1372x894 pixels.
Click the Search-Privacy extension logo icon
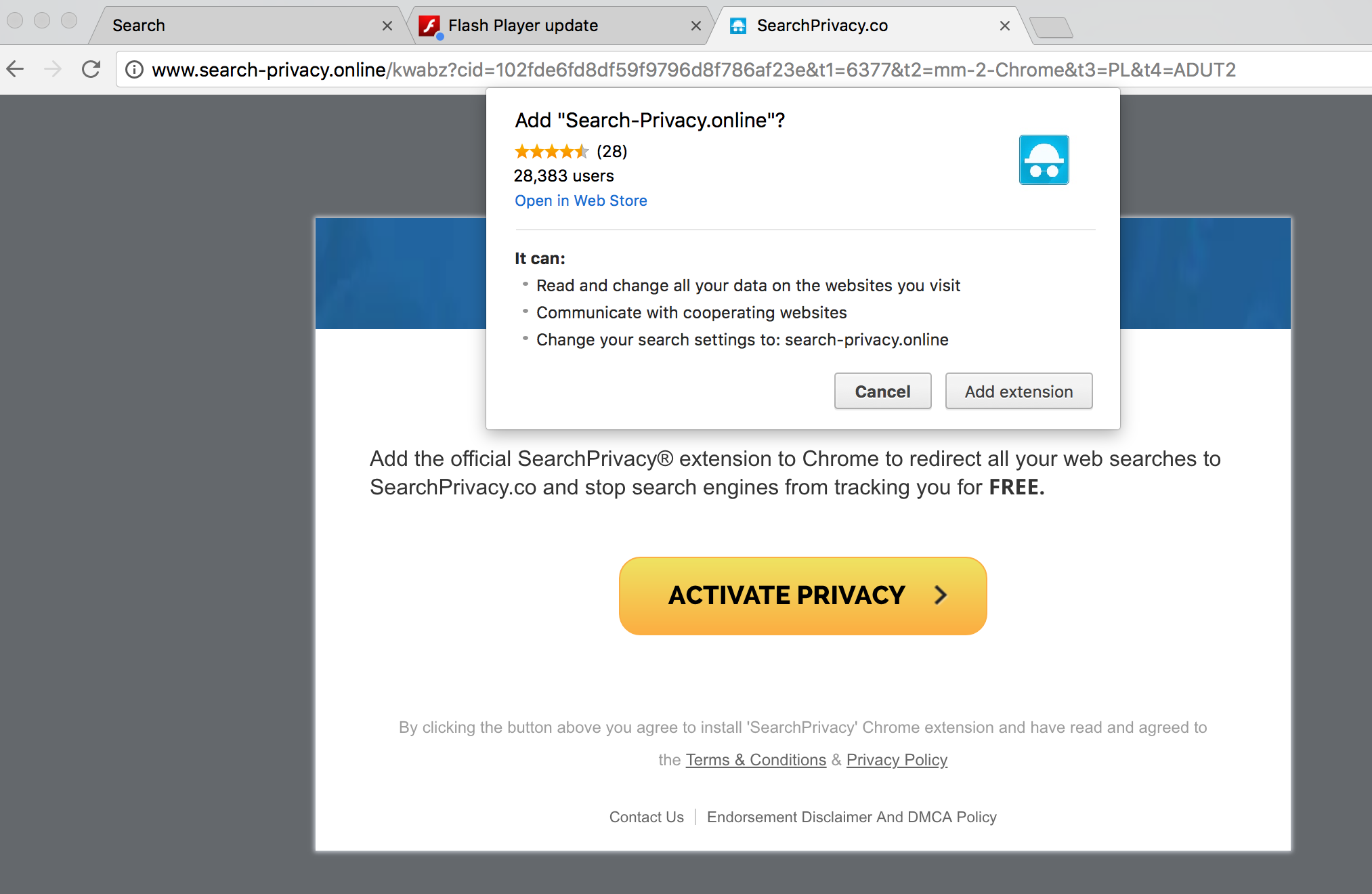click(x=1044, y=160)
